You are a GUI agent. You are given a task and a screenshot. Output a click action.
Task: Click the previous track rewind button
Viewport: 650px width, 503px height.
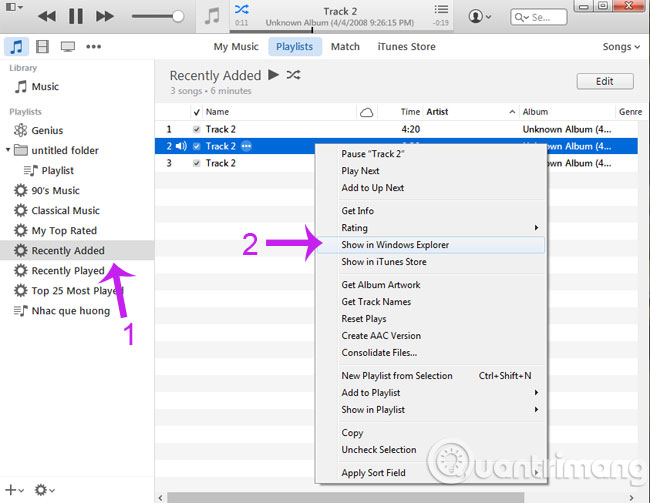coord(46,16)
